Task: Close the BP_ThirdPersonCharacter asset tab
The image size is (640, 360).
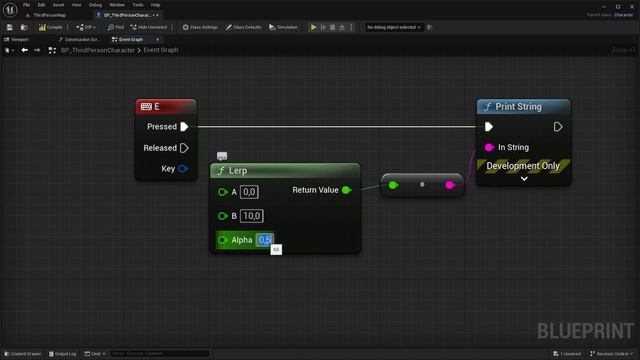Action: point(158,15)
